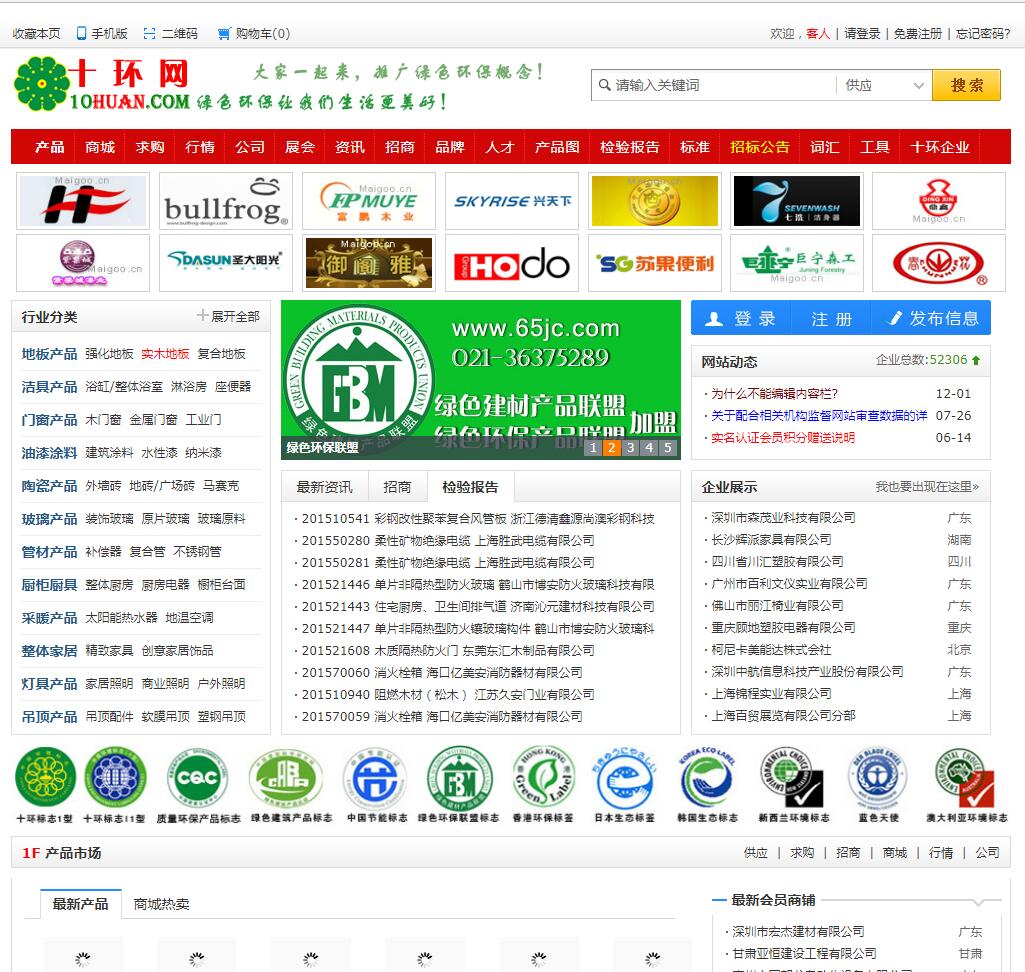Click the DASUN 圣大阳光 brand logo
Image resolution: width=1025 pixels, height=972 pixels.
click(226, 263)
